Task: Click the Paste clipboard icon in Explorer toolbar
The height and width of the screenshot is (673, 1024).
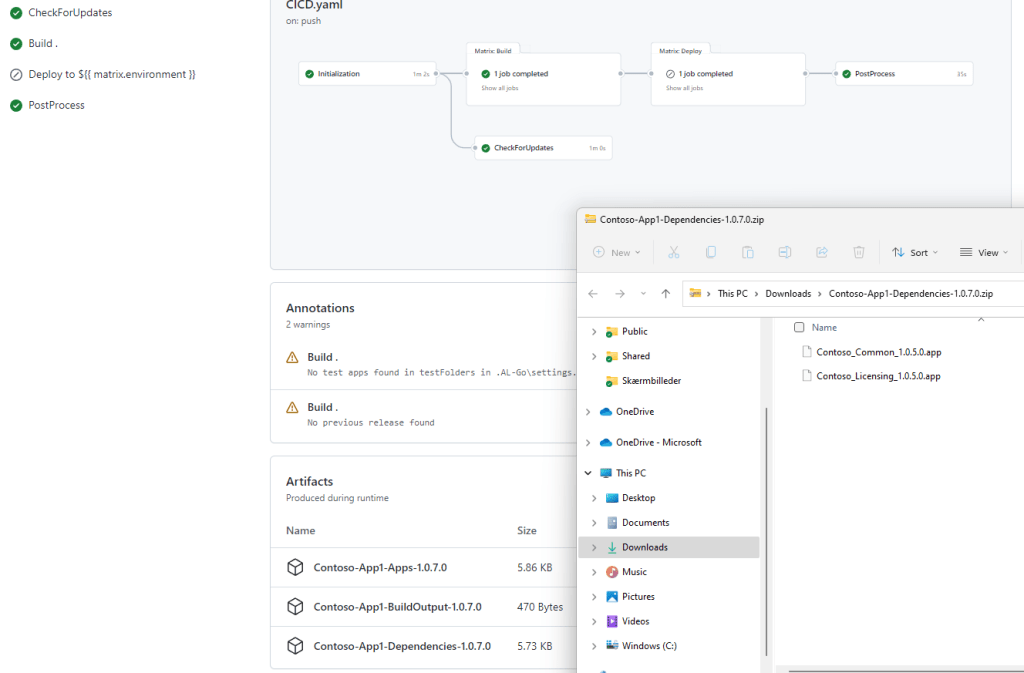Action: tap(748, 253)
